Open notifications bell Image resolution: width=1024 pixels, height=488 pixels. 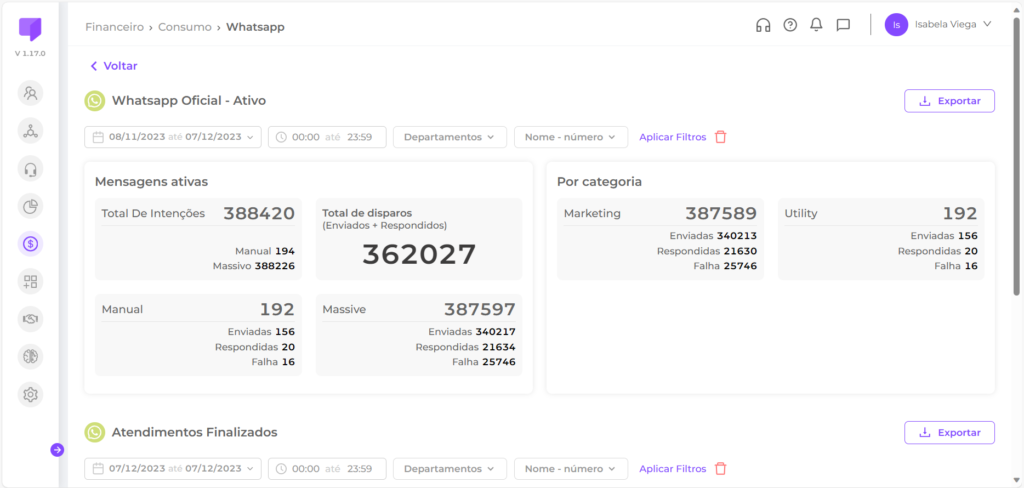[816, 25]
